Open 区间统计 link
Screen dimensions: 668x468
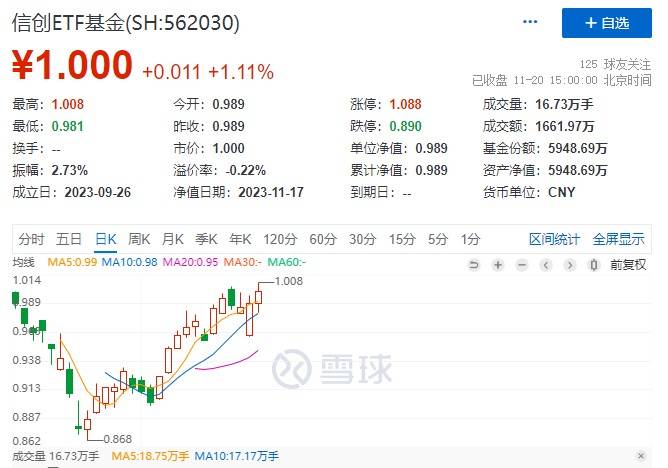(x=554, y=239)
